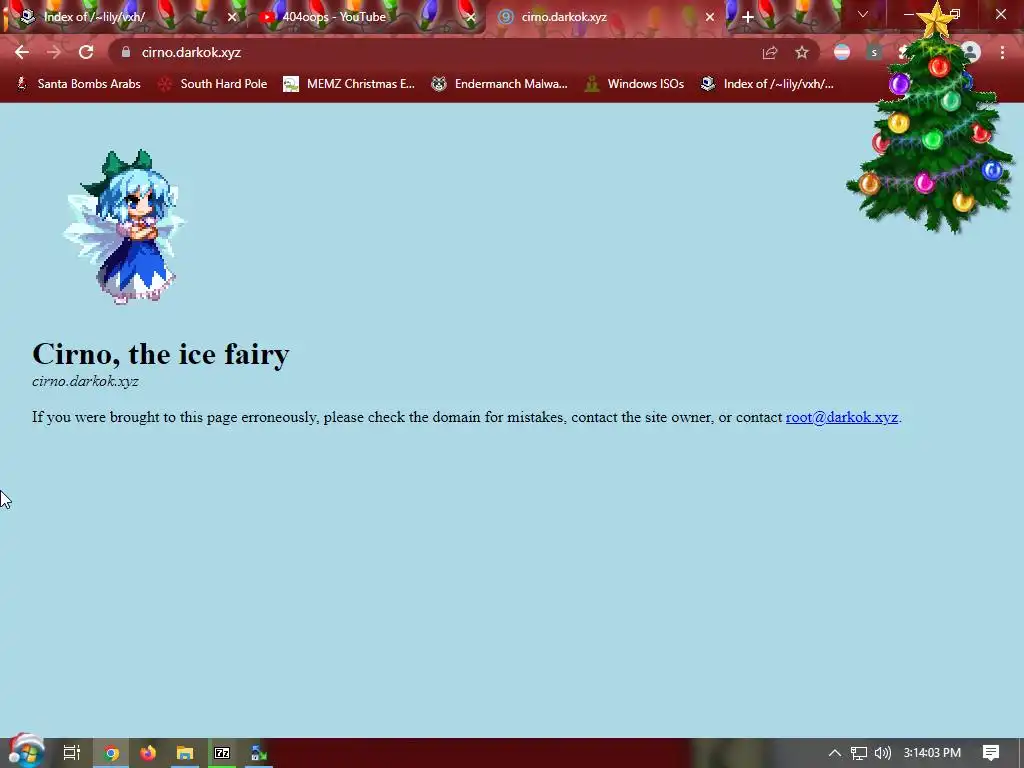Open the taskbar app next to 7-Zip
This screenshot has width=1024, height=768.
coord(259,753)
